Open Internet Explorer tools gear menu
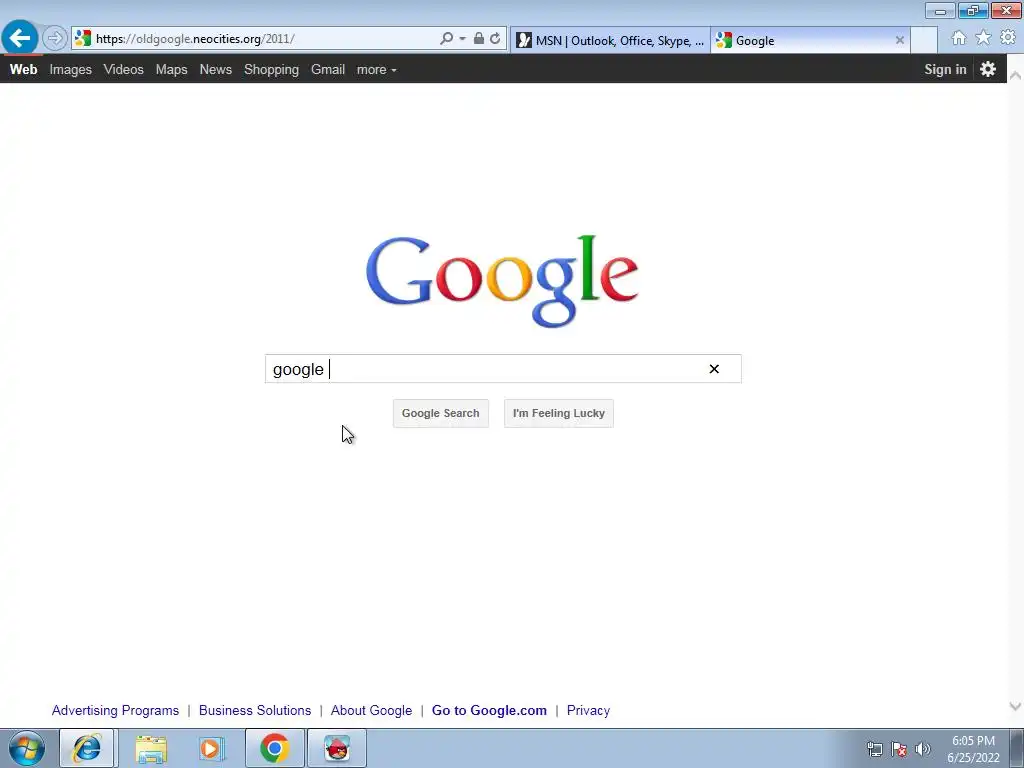This screenshot has width=1024, height=768. pyautogui.click(x=1008, y=38)
